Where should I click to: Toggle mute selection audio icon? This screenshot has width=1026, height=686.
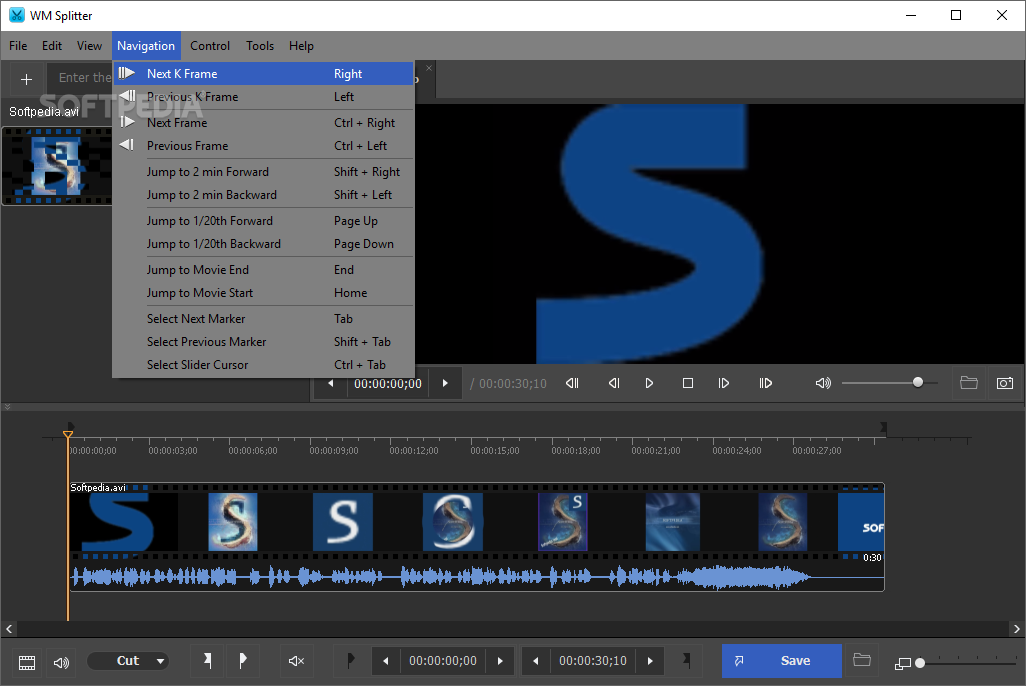[x=296, y=661]
